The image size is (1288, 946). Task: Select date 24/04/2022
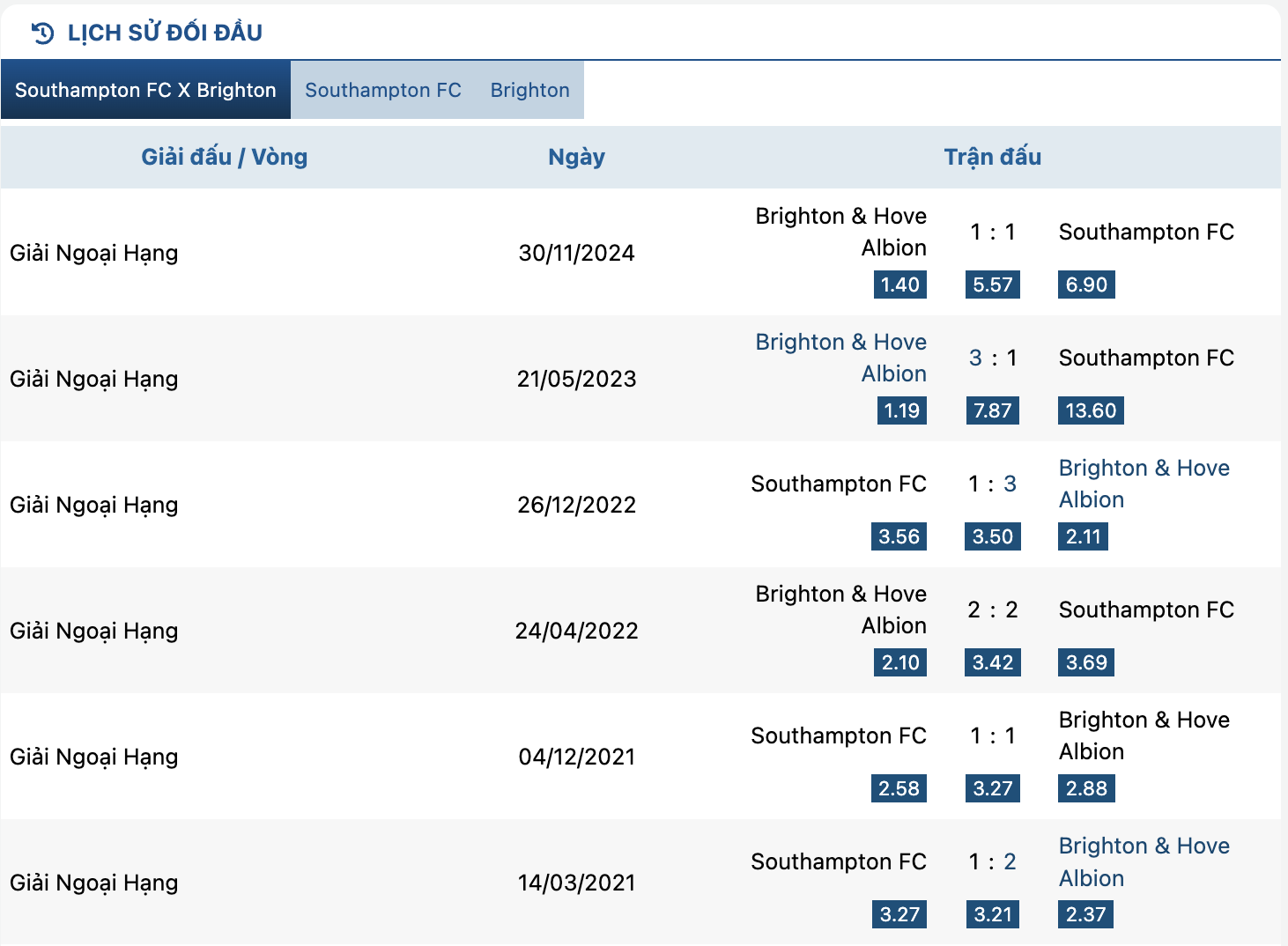[577, 631]
